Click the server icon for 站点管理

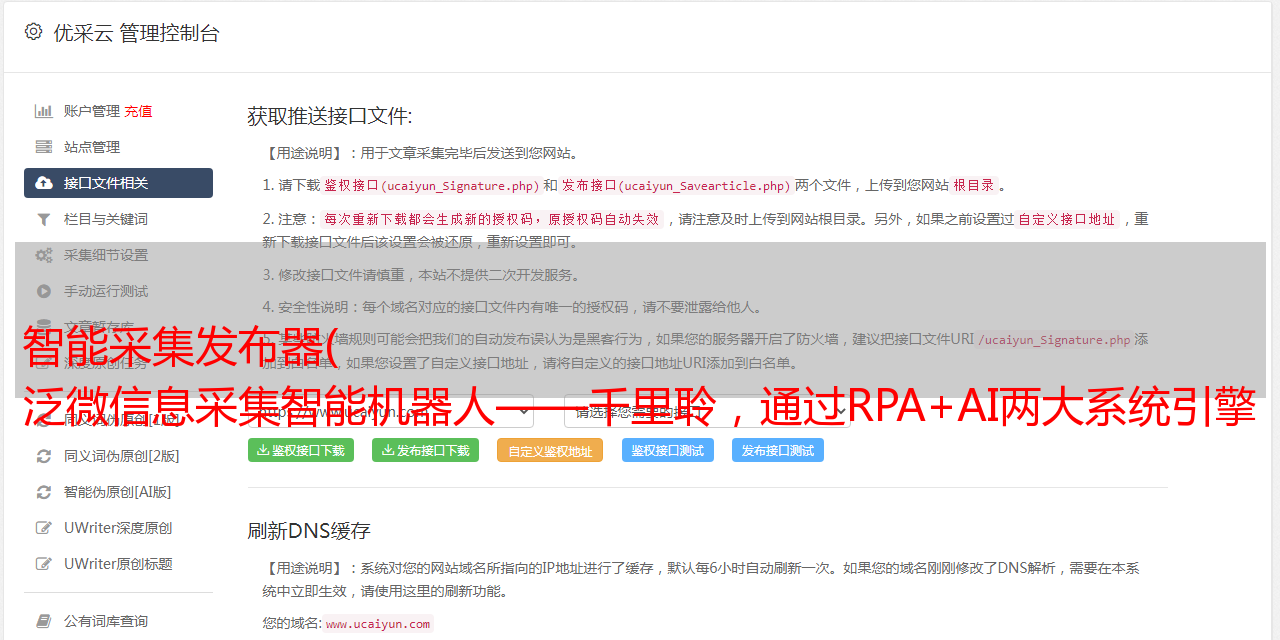(x=44, y=147)
